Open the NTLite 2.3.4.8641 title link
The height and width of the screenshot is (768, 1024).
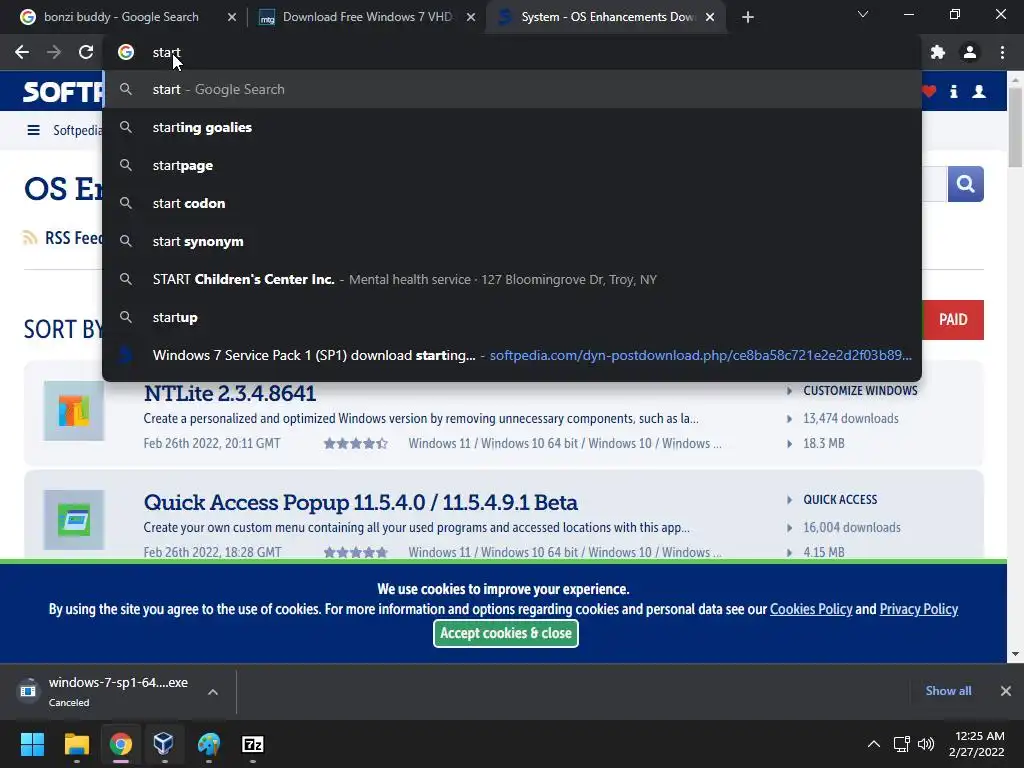click(230, 393)
